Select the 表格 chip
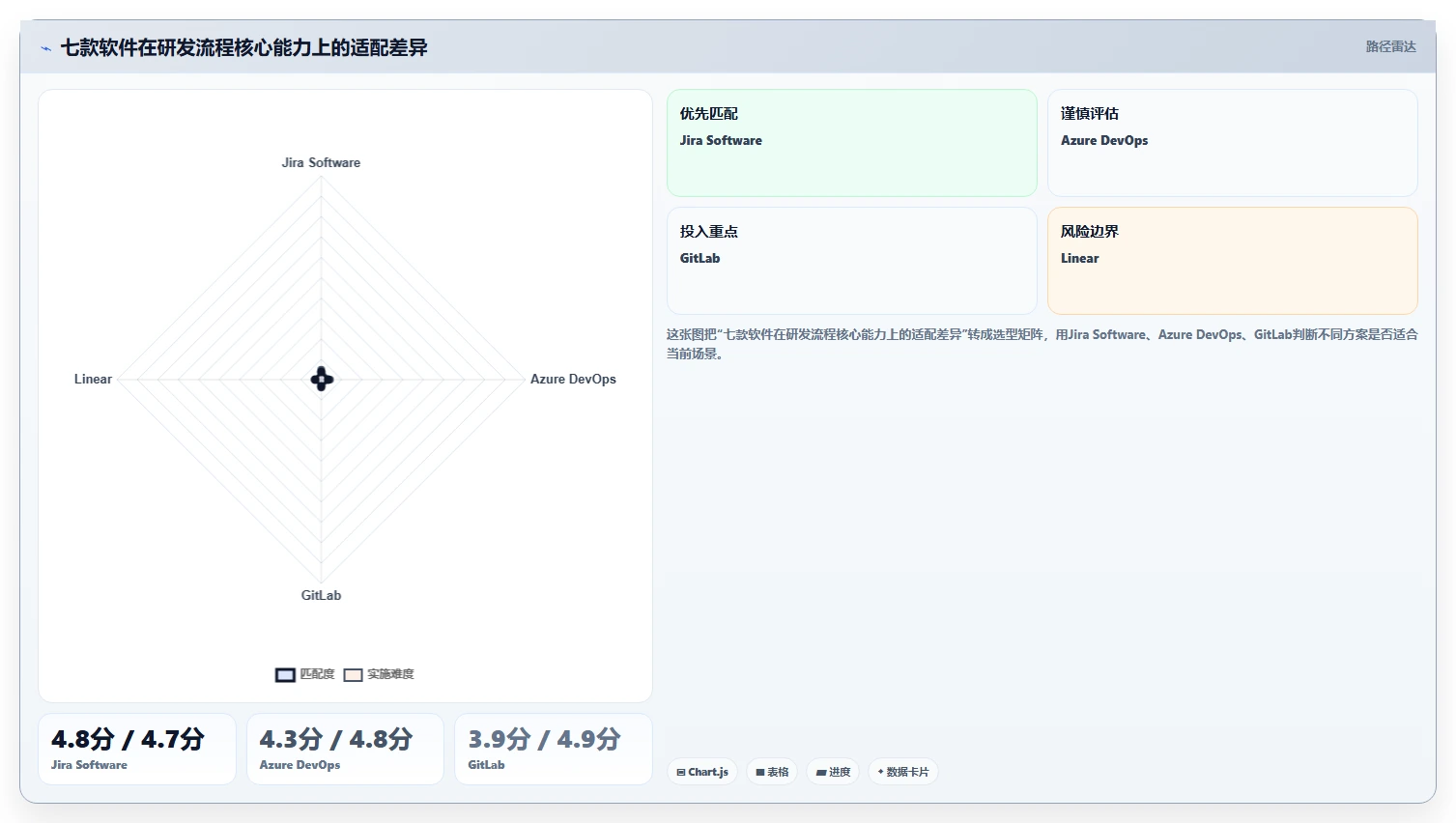This screenshot has width=1456, height=823. [x=772, y=772]
